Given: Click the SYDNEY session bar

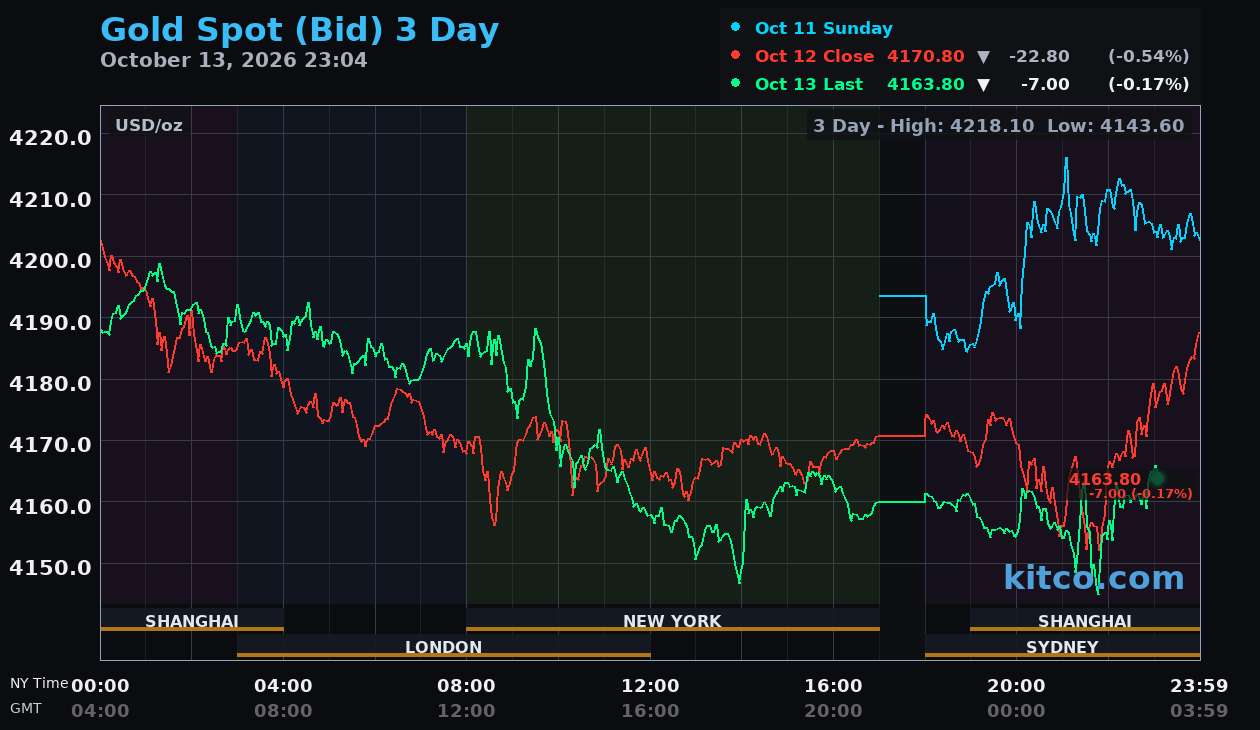Looking at the screenshot, I should click(x=1062, y=647).
